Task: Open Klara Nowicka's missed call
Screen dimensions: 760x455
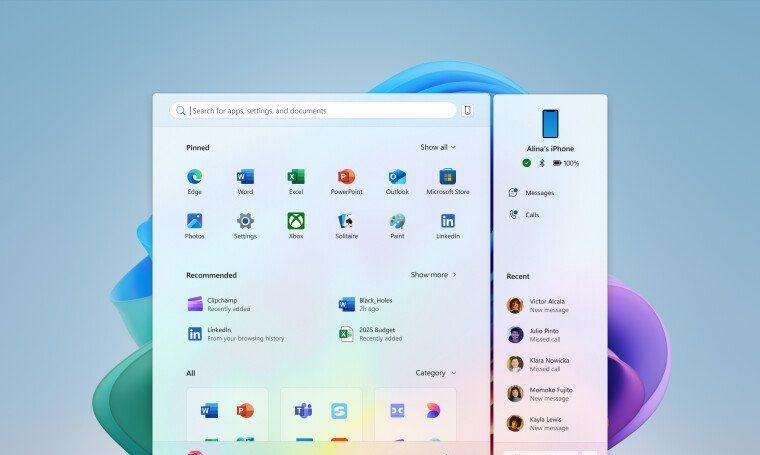Action: tap(538, 364)
